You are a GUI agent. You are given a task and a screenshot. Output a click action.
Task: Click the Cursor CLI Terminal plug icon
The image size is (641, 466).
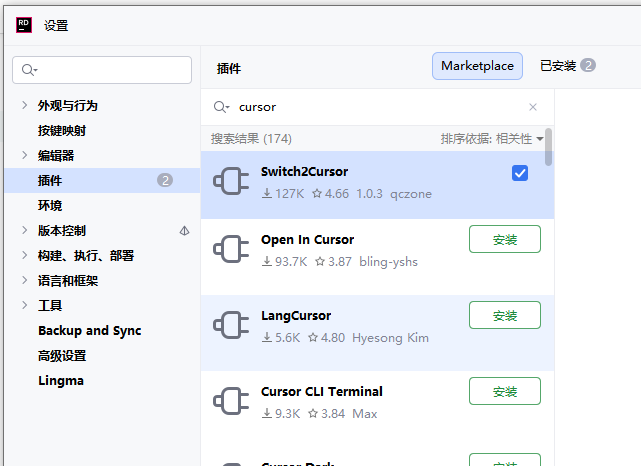click(x=231, y=401)
